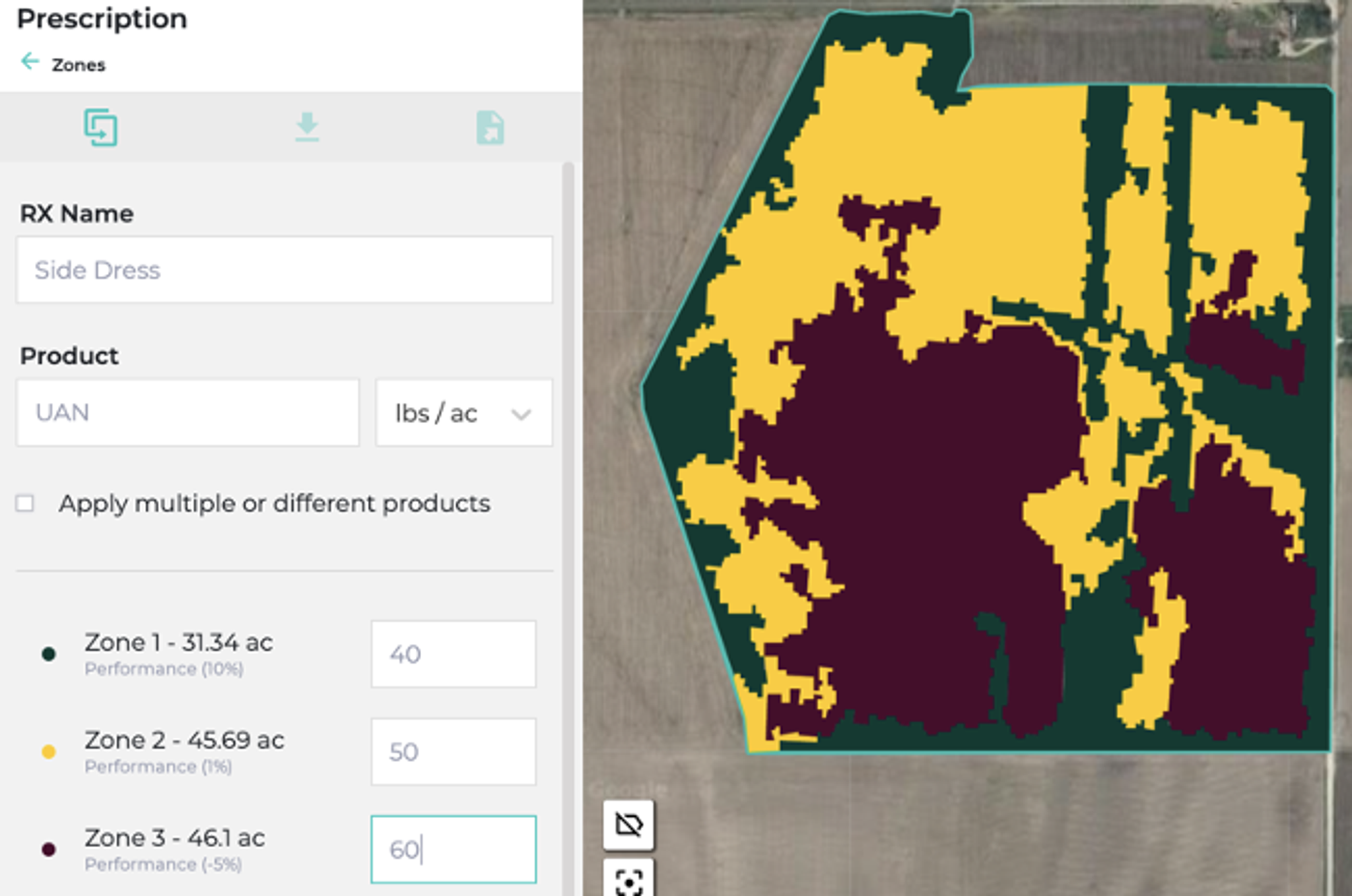Viewport: 1352px width, 896px height.
Task: Click the RX Name Side Dress field
Action: [284, 270]
